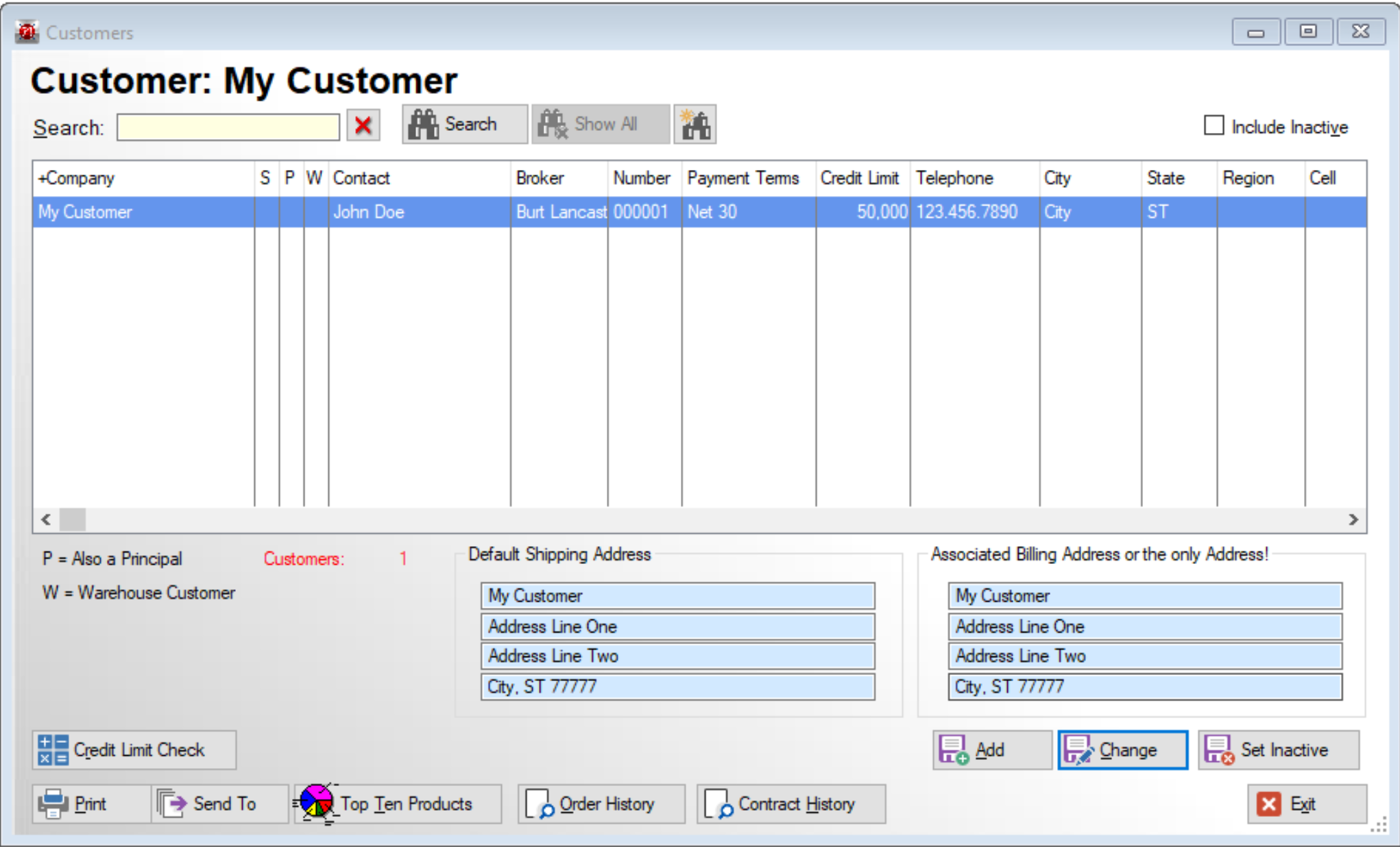Click the Print button
The image size is (1400, 847).
point(91,804)
